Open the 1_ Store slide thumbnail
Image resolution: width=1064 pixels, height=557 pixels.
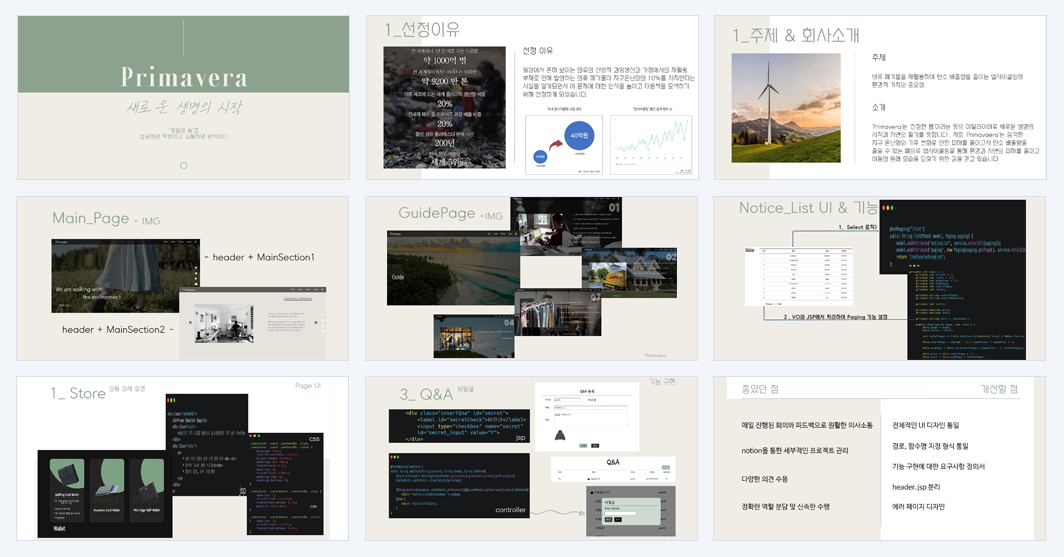(183, 459)
